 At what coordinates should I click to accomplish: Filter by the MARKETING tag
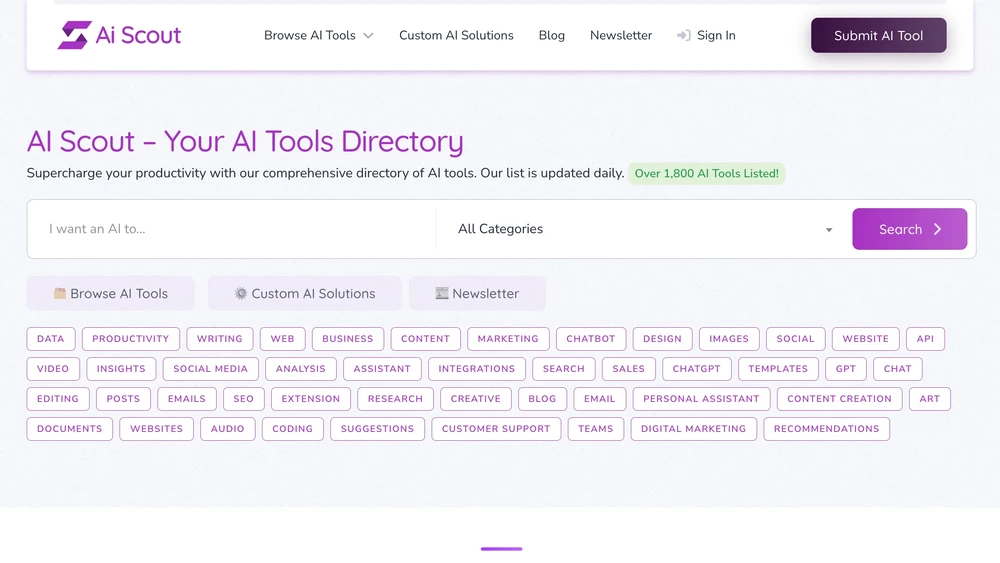coord(508,339)
